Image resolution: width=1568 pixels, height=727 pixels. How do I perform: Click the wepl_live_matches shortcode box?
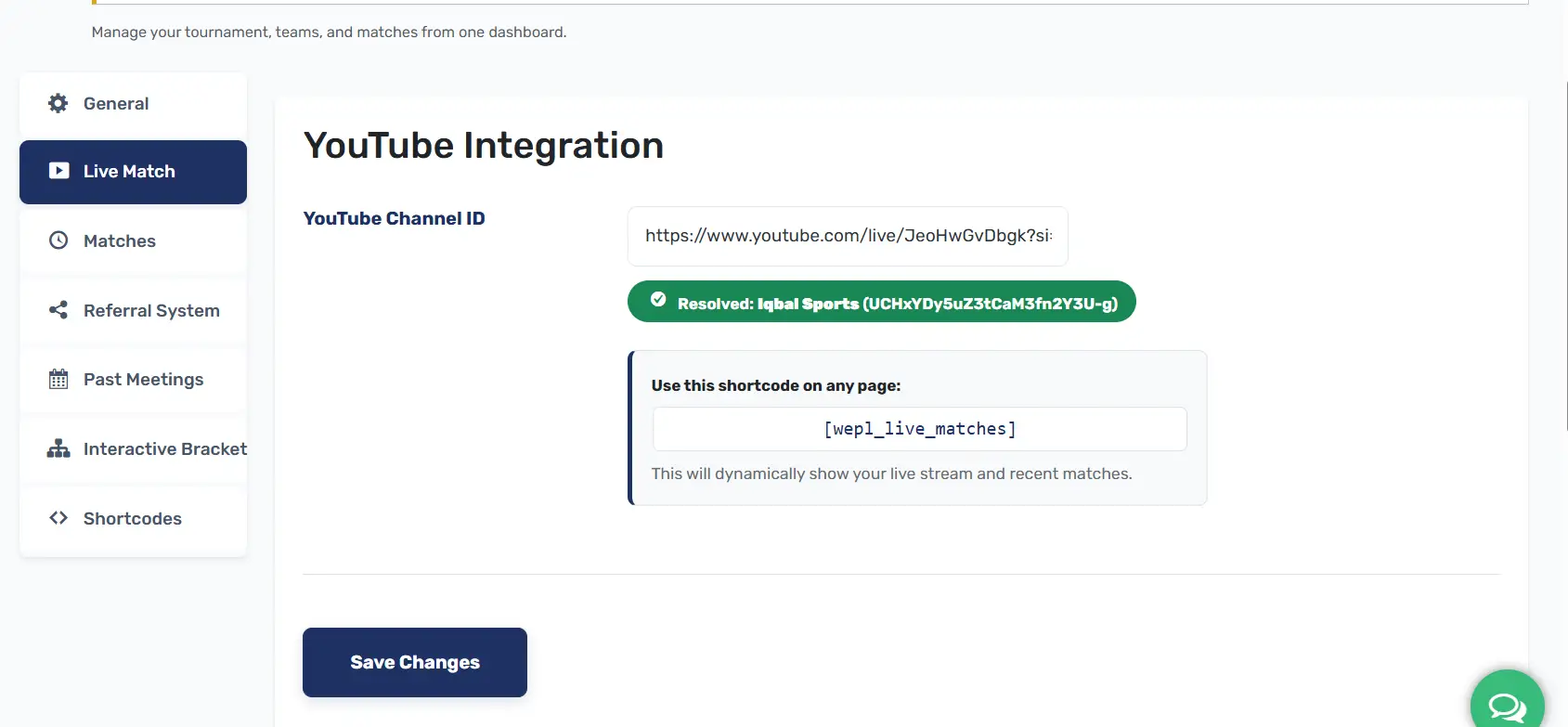[919, 429]
